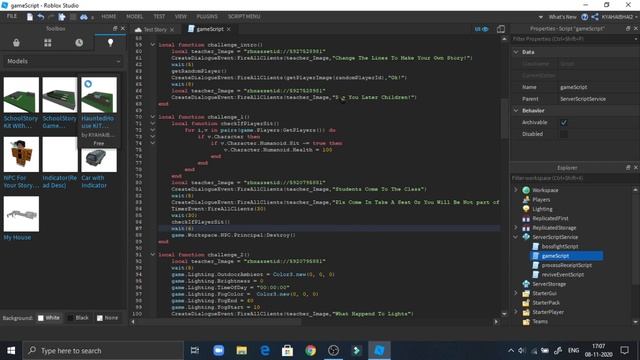Open the KYAHABHAI2 account dropdown
Image resolution: width=640 pixels, height=360 pixels.
click(x=619, y=17)
